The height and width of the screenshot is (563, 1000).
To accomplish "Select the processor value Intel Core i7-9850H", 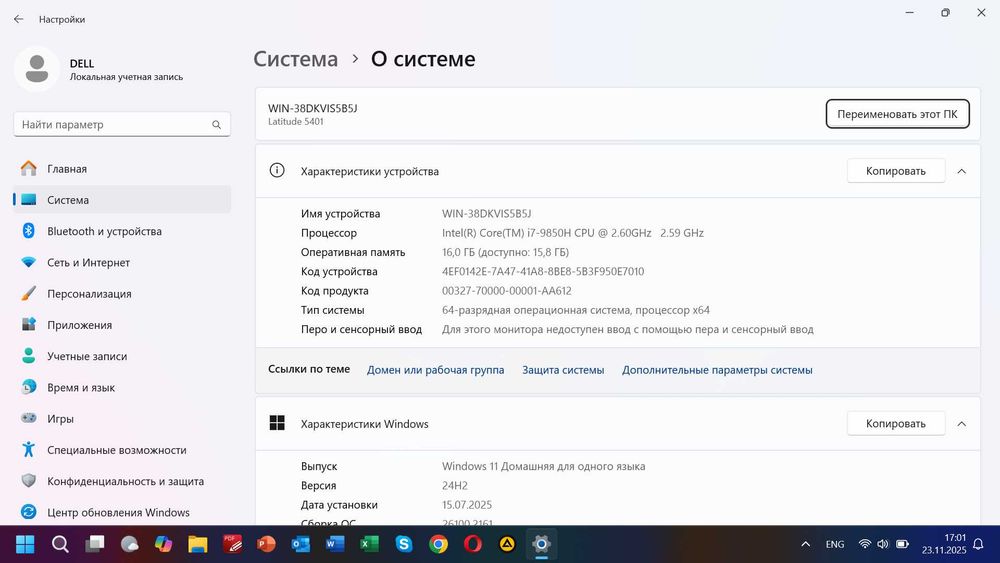I will tap(573, 233).
